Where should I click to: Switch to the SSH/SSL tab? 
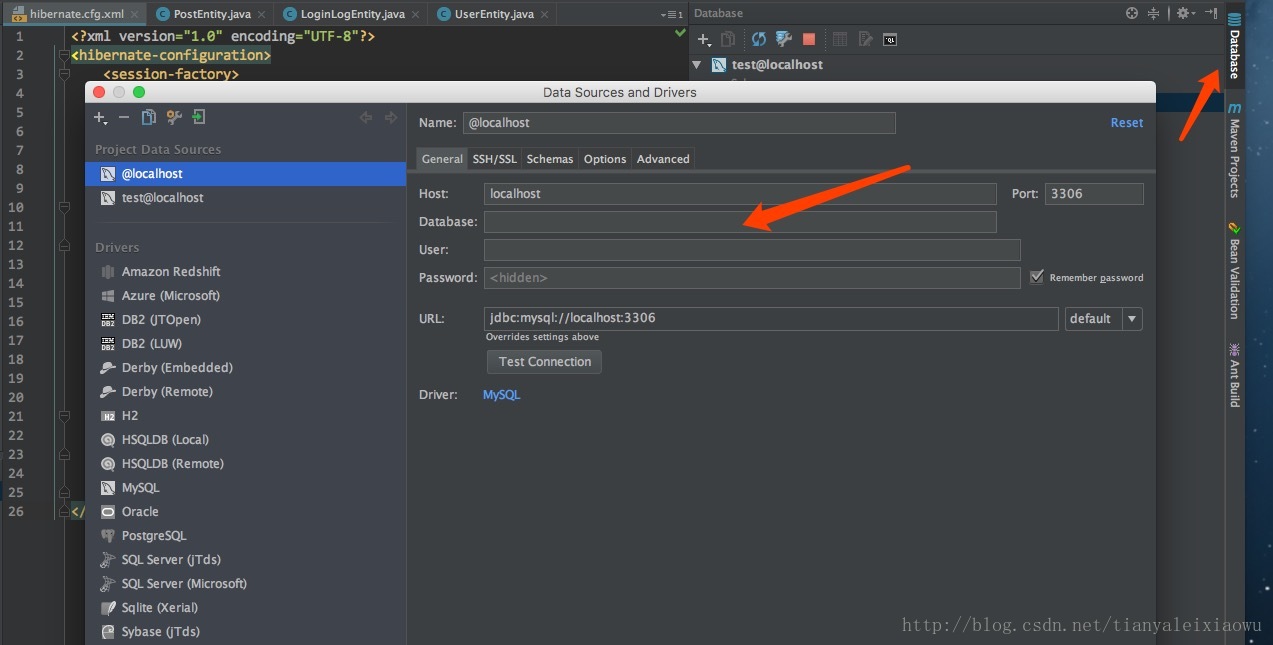[x=495, y=159]
